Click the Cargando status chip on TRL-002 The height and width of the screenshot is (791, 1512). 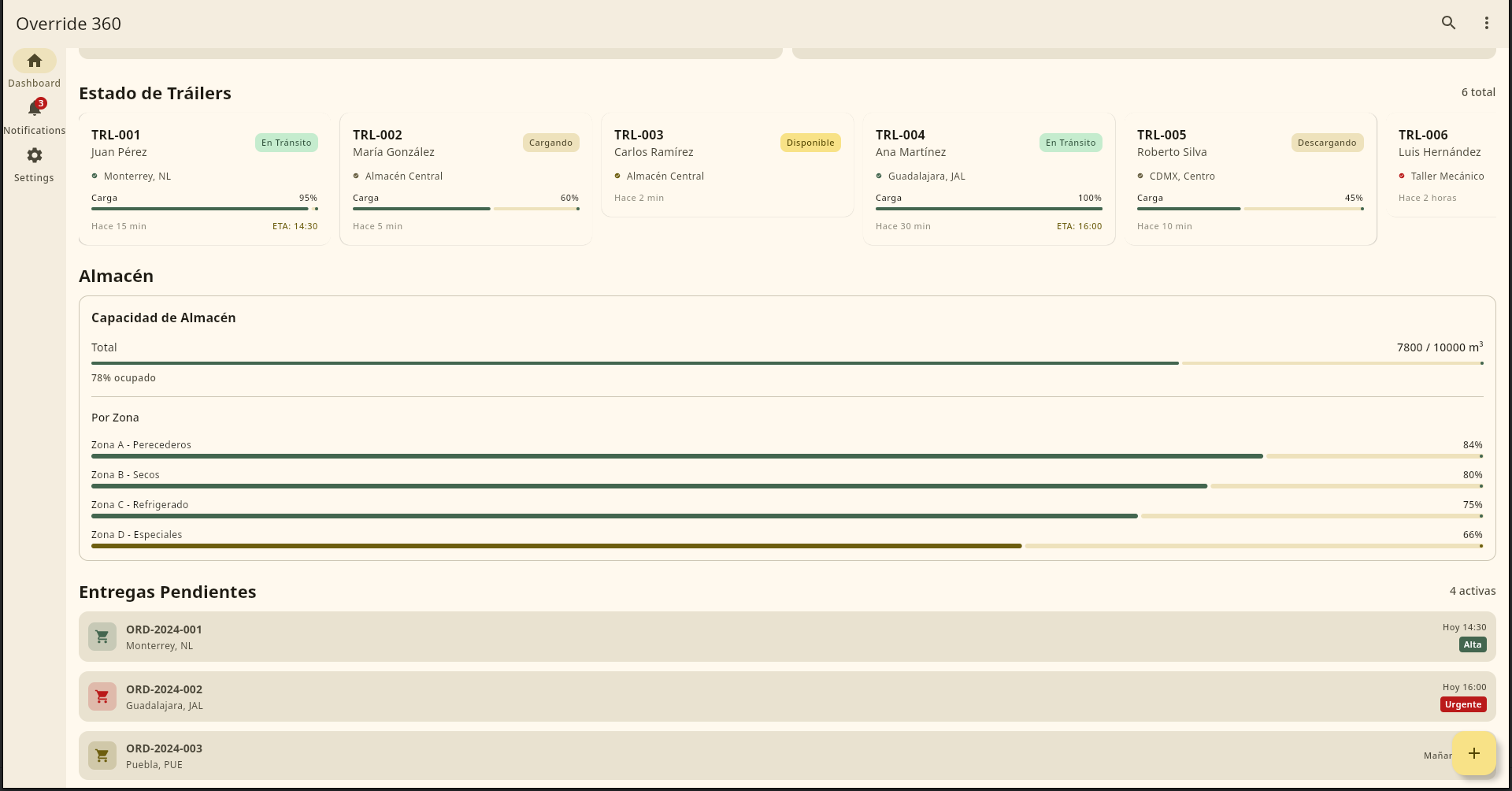(550, 143)
